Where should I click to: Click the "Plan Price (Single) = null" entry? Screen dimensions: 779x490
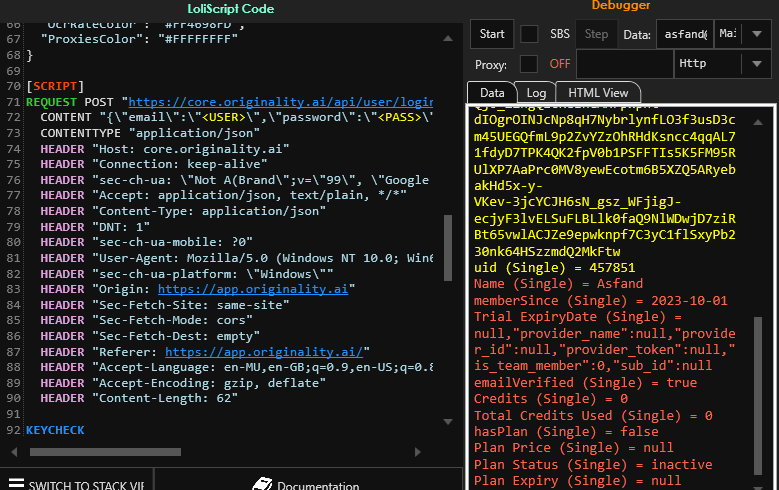point(573,448)
